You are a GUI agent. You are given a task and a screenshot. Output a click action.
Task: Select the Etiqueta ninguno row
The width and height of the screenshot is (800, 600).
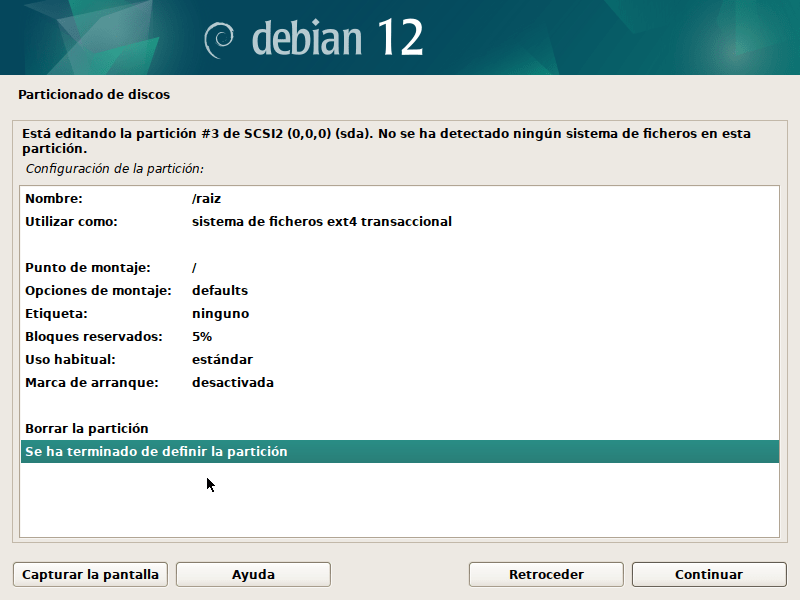coord(400,313)
